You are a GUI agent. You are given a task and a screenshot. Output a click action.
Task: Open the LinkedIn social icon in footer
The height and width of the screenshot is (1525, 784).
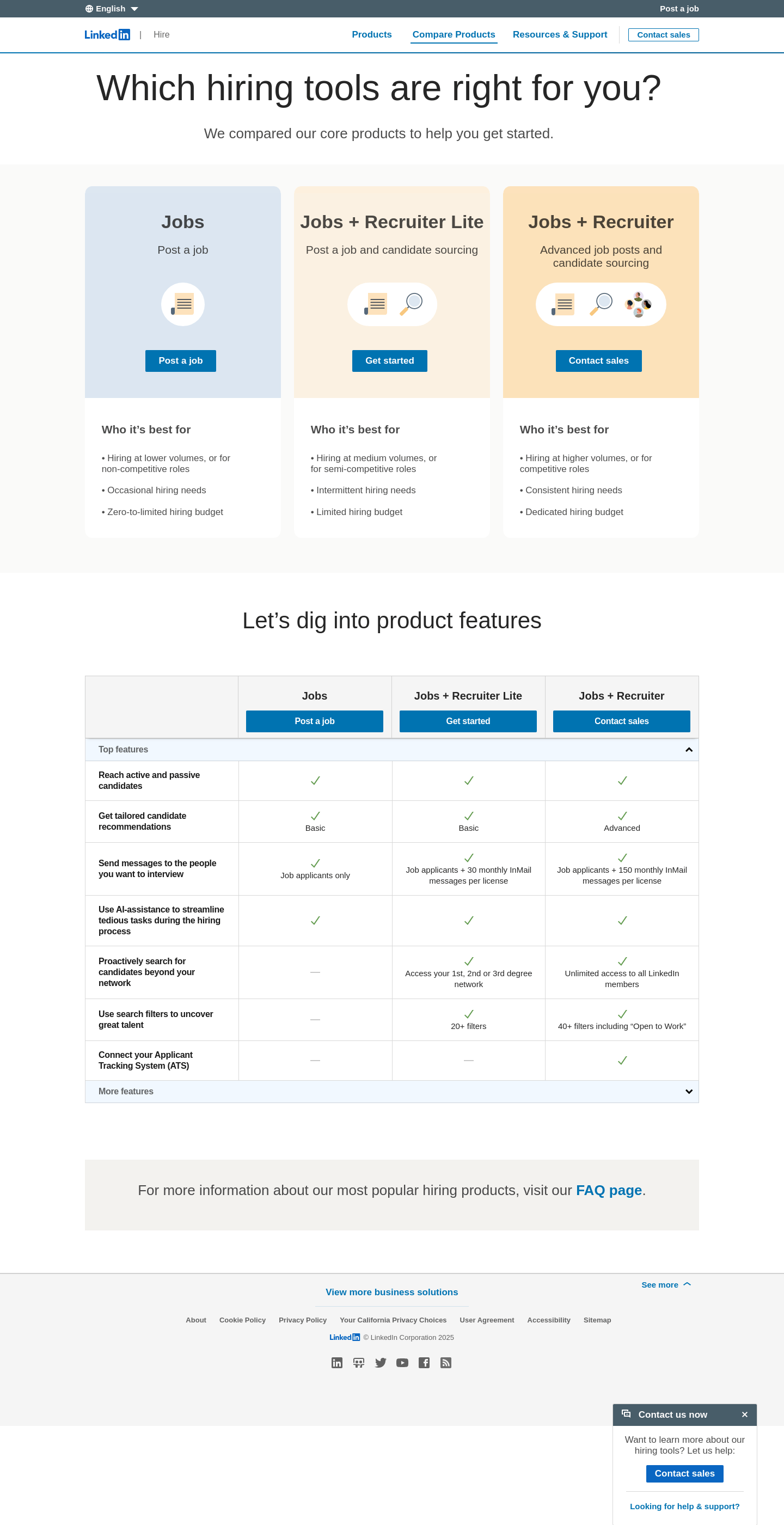pyautogui.click(x=337, y=1363)
